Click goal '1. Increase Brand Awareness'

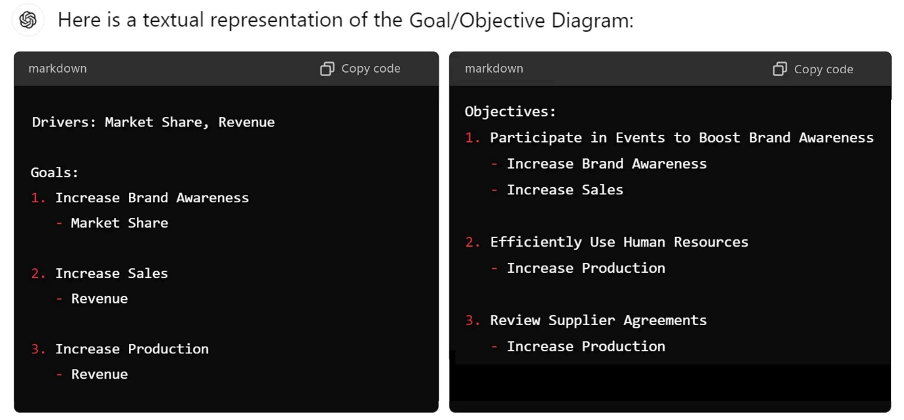pyautogui.click(x=140, y=198)
